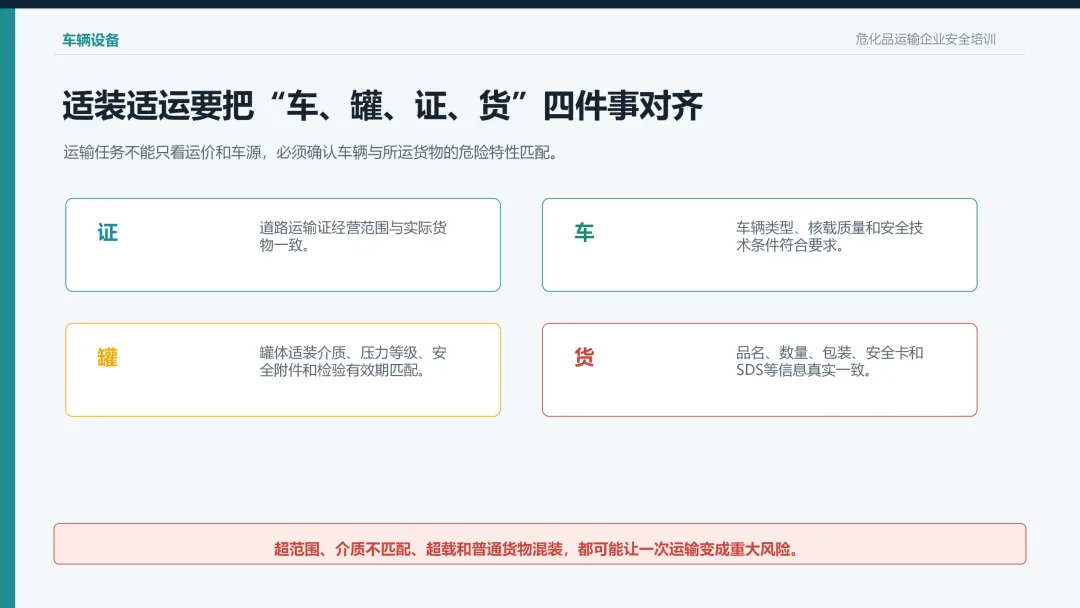Click the teal vertical bar on left edge
Viewport: 1080px width, 608px height.
[x=8, y=308]
